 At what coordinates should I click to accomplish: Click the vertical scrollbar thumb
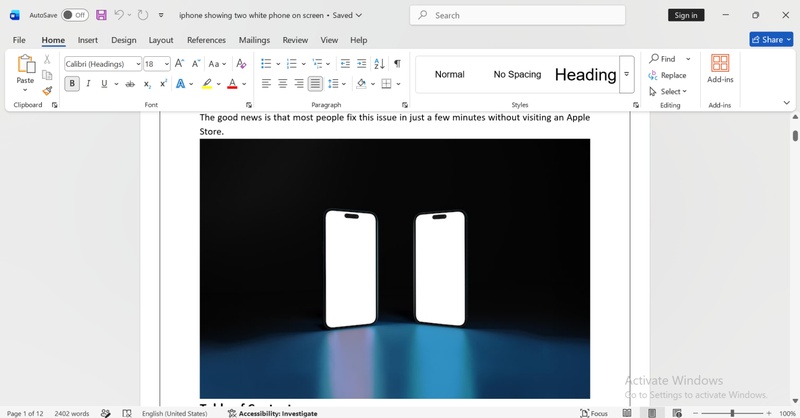click(x=795, y=136)
